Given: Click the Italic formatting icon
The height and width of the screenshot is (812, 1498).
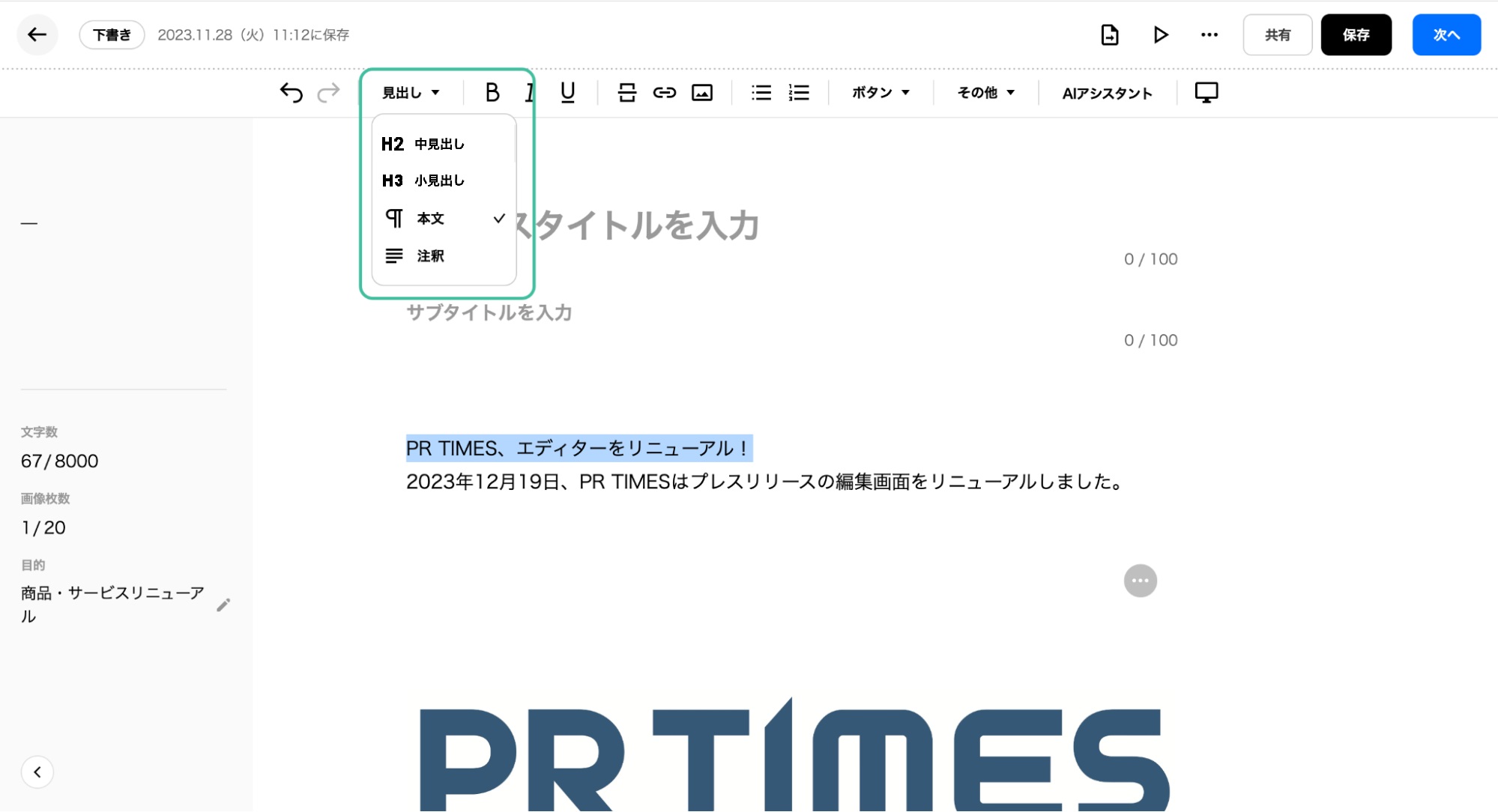Looking at the screenshot, I should click(529, 92).
